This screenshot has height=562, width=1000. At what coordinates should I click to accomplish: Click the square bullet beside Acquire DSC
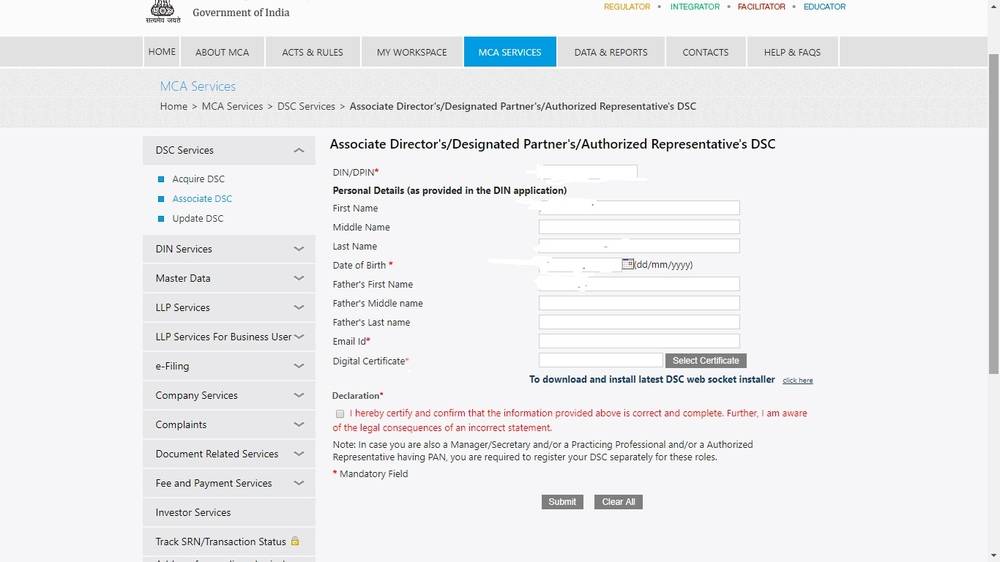161,180
